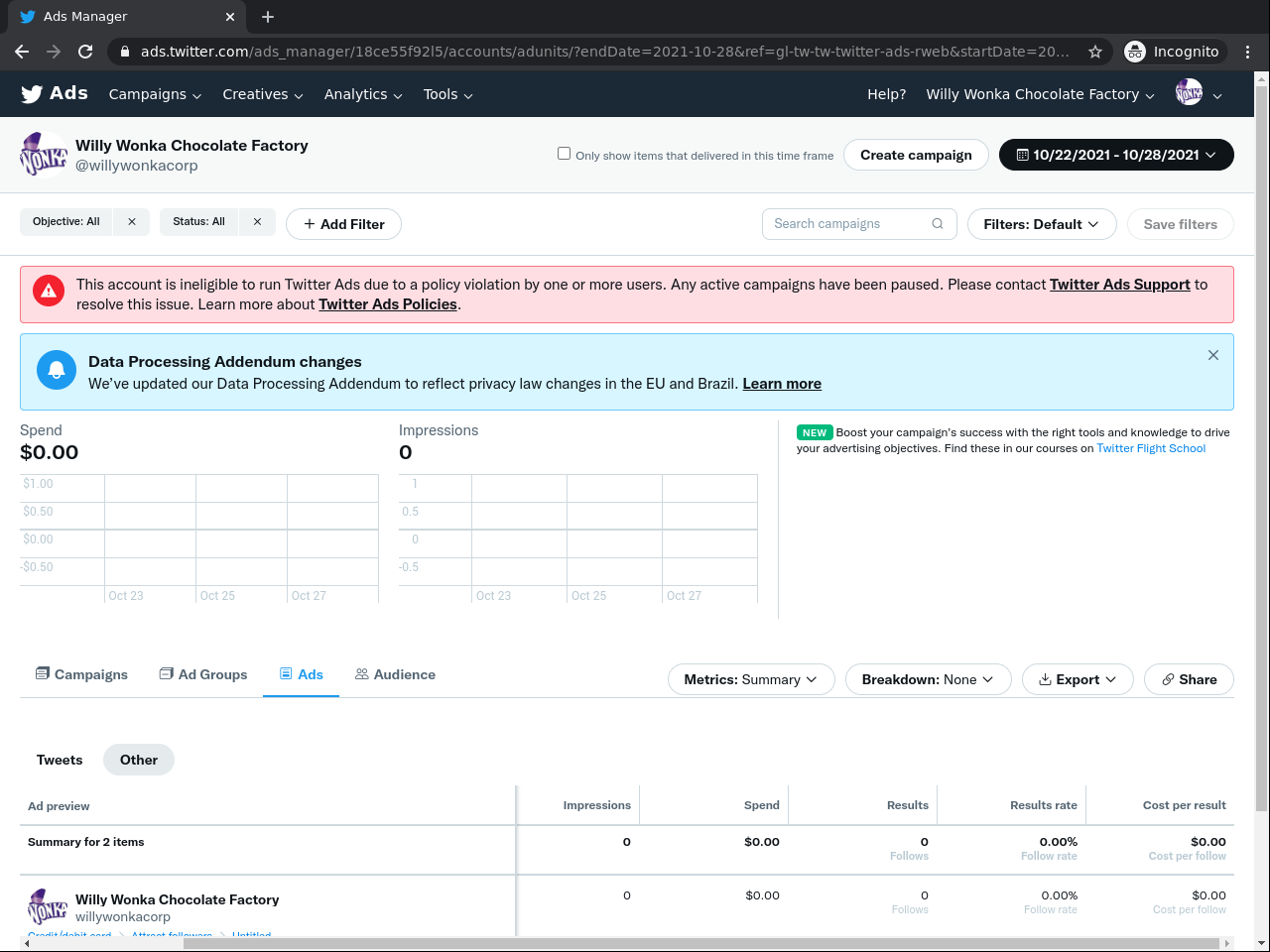The width and height of the screenshot is (1270, 952).
Task: Select the Other sub-tab
Action: pyautogui.click(x=139, y=760)
